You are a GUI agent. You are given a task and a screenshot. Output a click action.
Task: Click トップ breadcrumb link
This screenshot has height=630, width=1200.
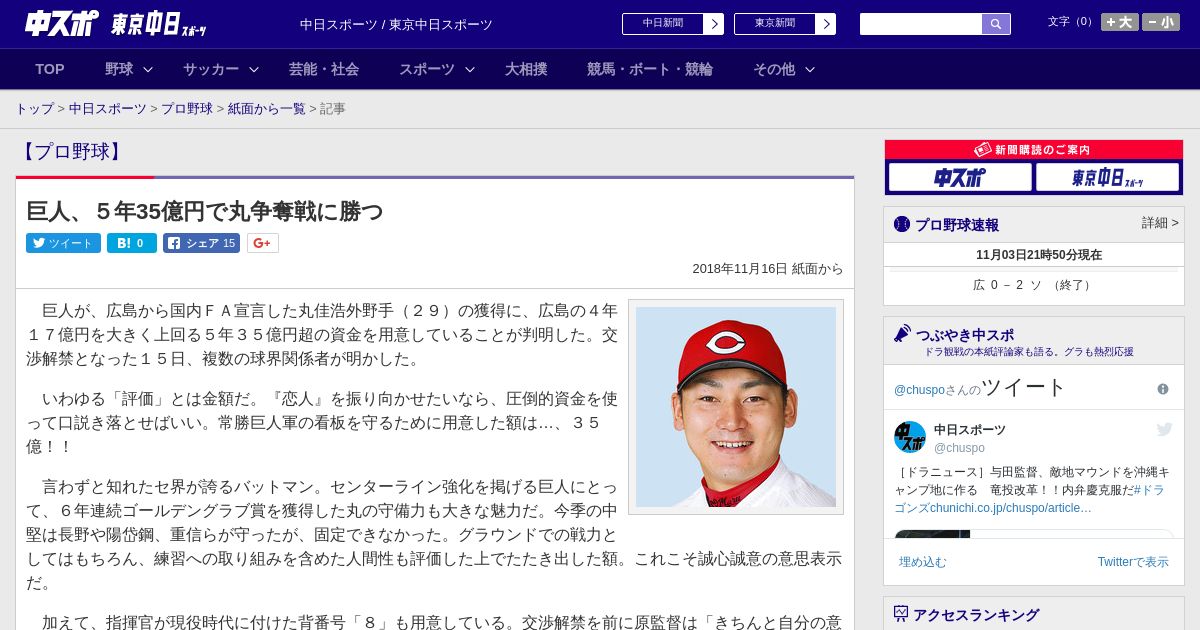tap(34, 109)
